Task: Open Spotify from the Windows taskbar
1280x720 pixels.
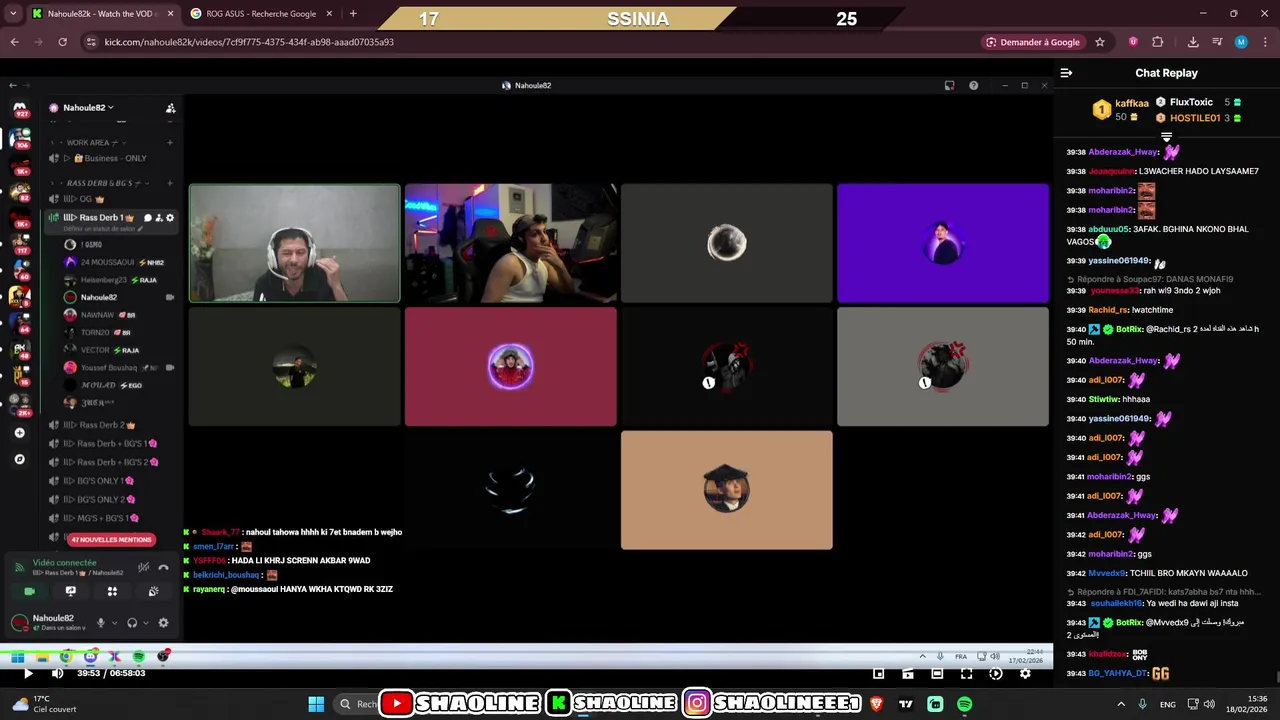Action: pyautogui.click(x=964, y=704)
